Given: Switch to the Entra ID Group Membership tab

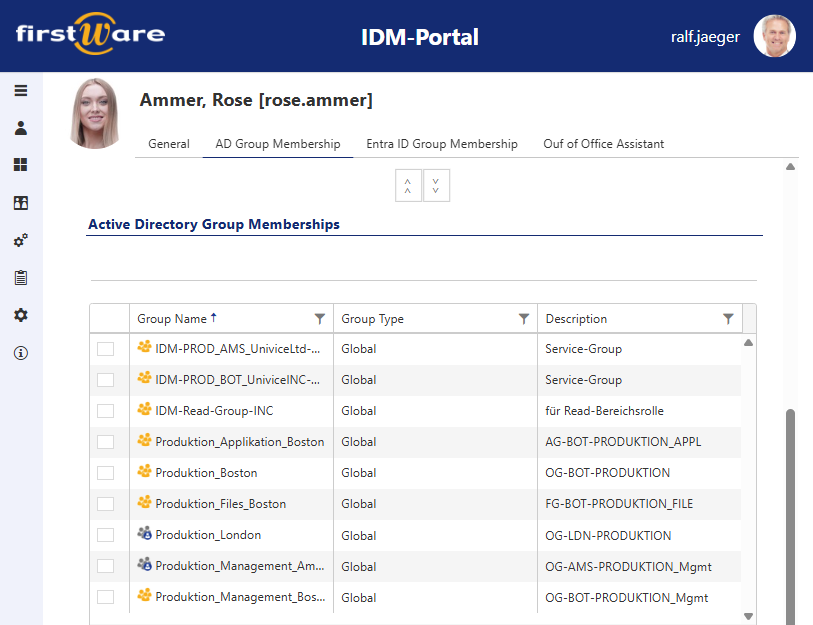Looking at the screenshot, I should click(442, 144).
